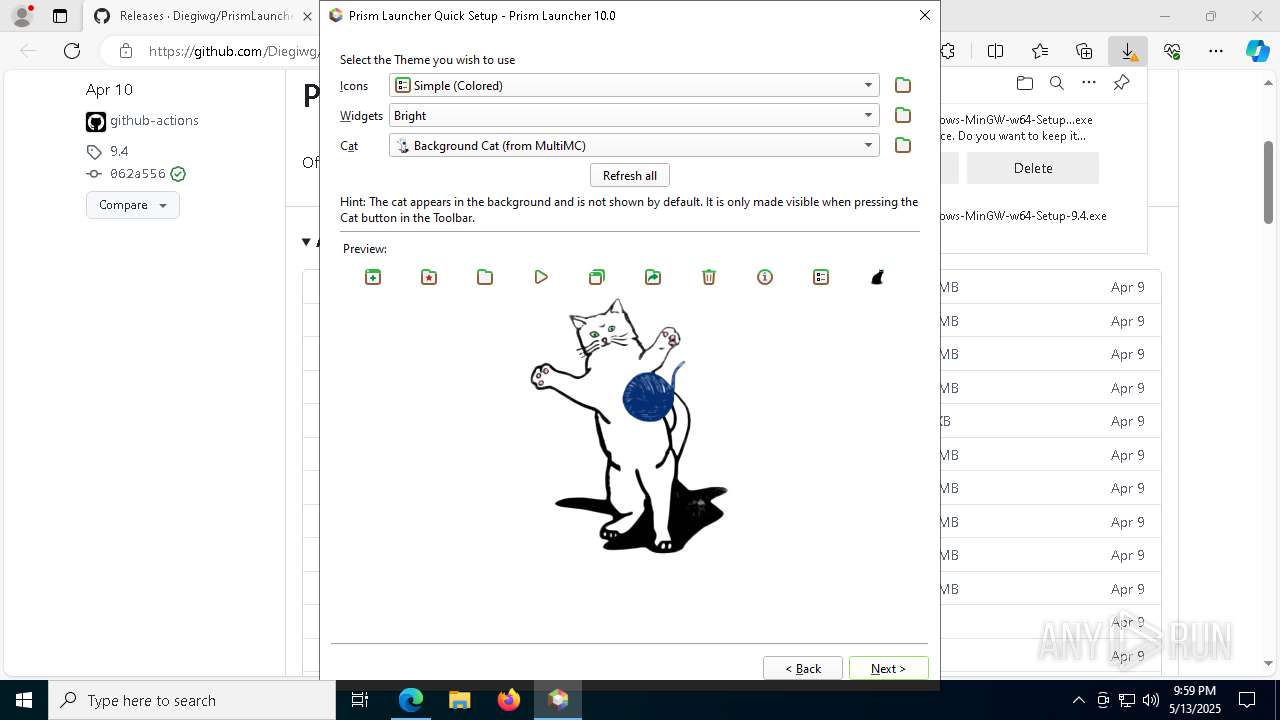Click the 9.4 tag link
1280x720 pixels.
click(x=119, y=151)
